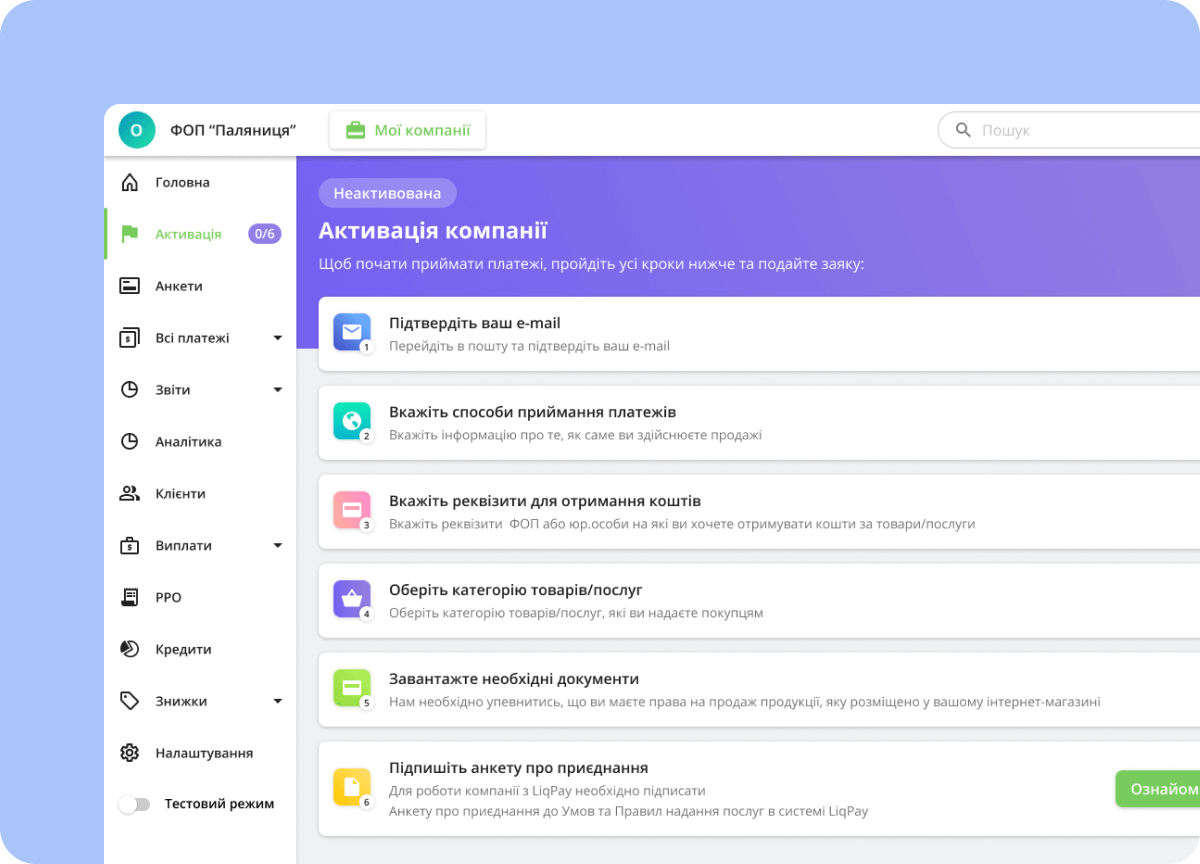Viewport: 1200px width, 864px height.
Task: Click the РРО receipt icon
Action: click(x=129, y=598)
